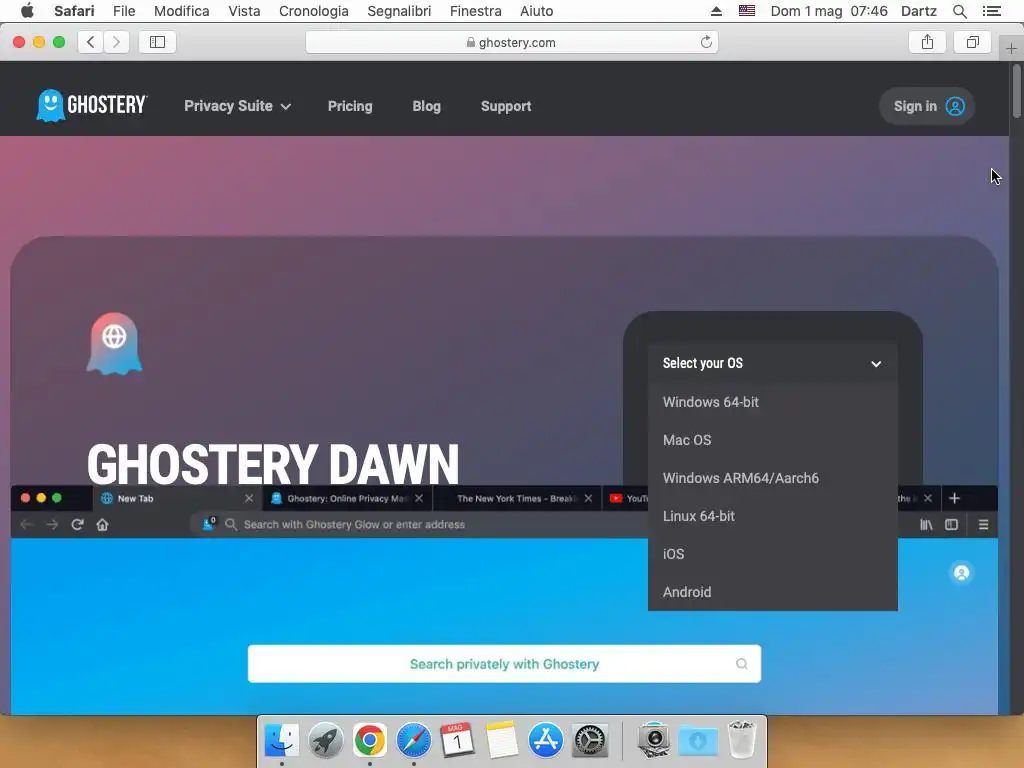Choose Mac OS option
The height and width of the screenshot is (768, 1024).
(x=773, y=440)
